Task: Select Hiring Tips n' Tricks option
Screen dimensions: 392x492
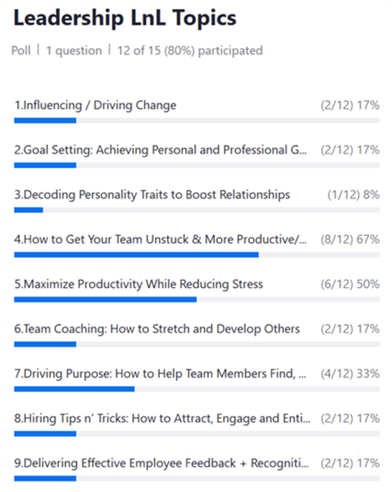Action: [162, 418]
